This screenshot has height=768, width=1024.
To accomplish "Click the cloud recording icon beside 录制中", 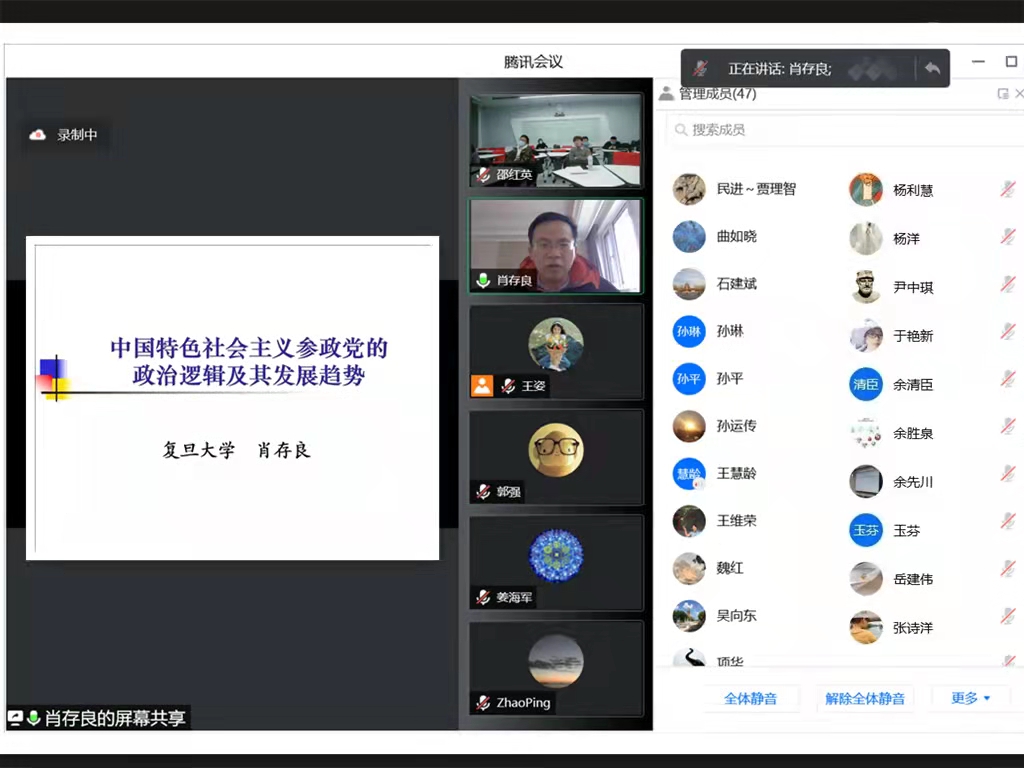I will [x=38, y=135].
